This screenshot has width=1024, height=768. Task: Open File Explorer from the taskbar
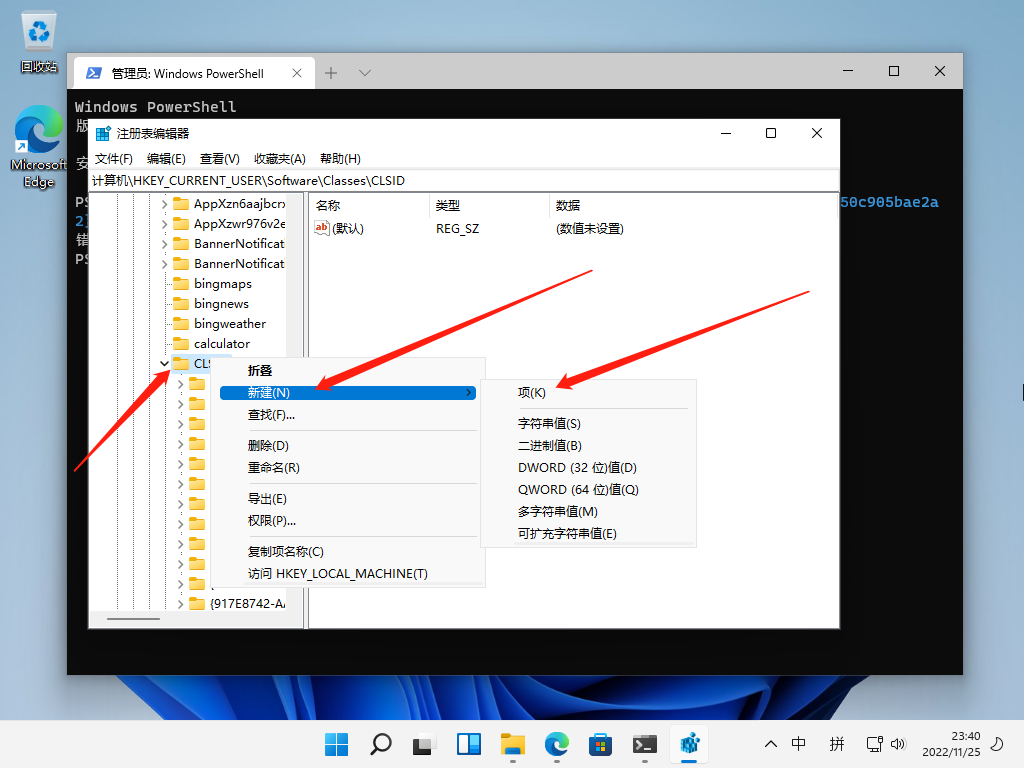point(513,744)
